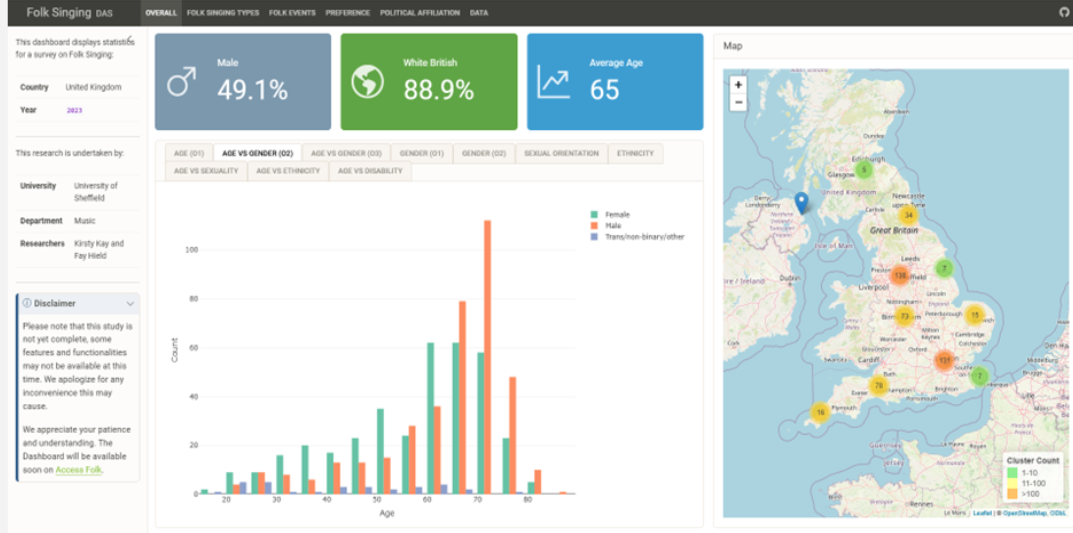Open the Access Folk link
The image size is (1073, 533).
(78, 470)
